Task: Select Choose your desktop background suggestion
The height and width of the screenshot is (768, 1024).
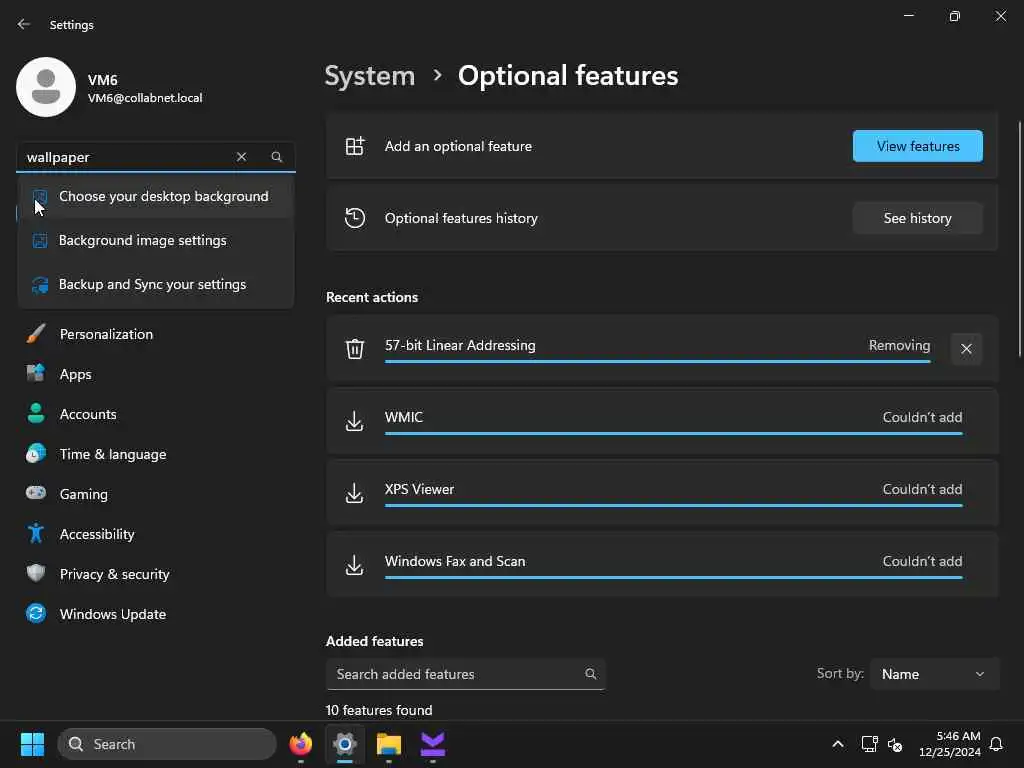Action: 163,197
